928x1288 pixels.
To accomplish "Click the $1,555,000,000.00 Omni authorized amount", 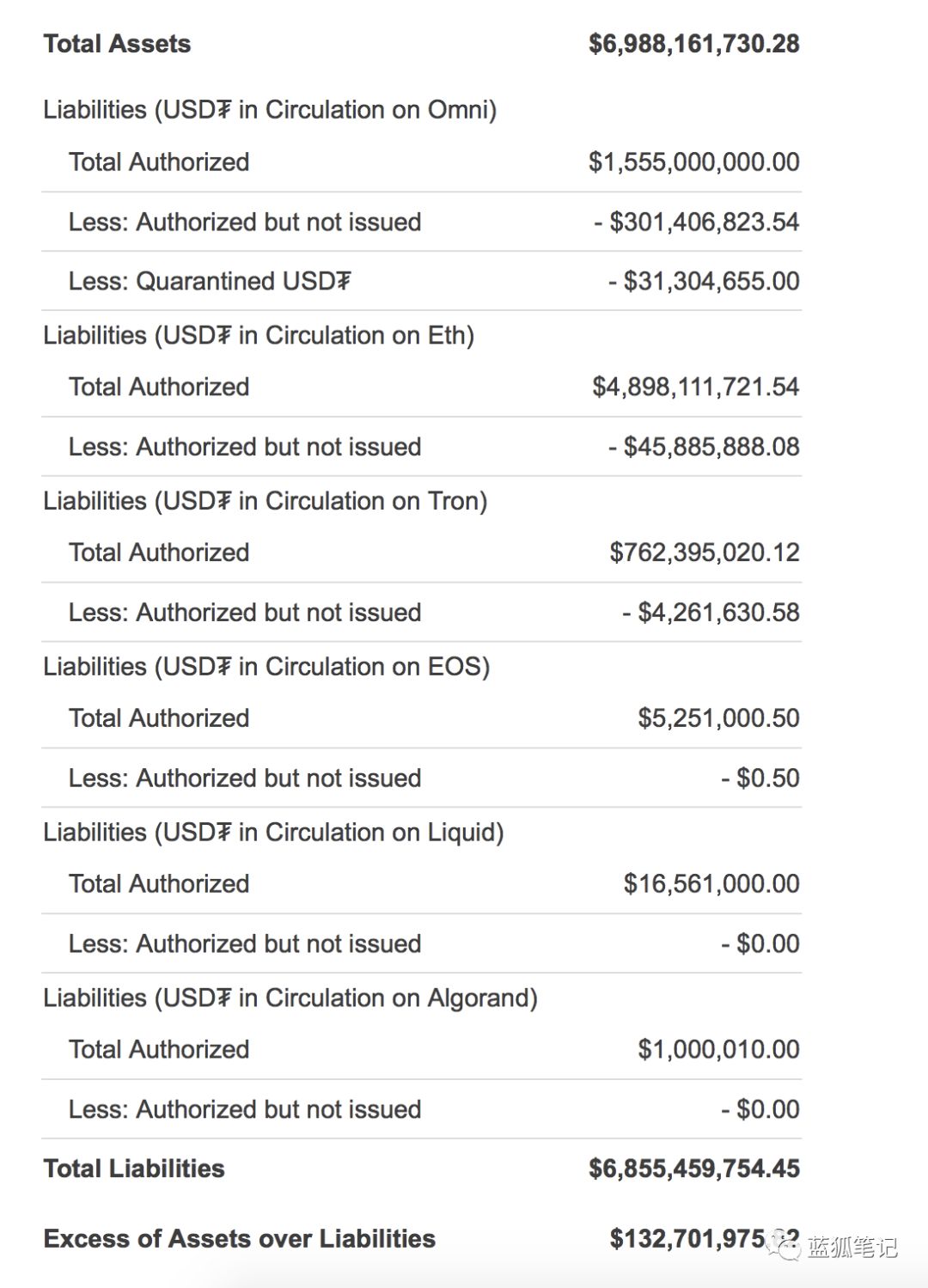I will (693, 162).
